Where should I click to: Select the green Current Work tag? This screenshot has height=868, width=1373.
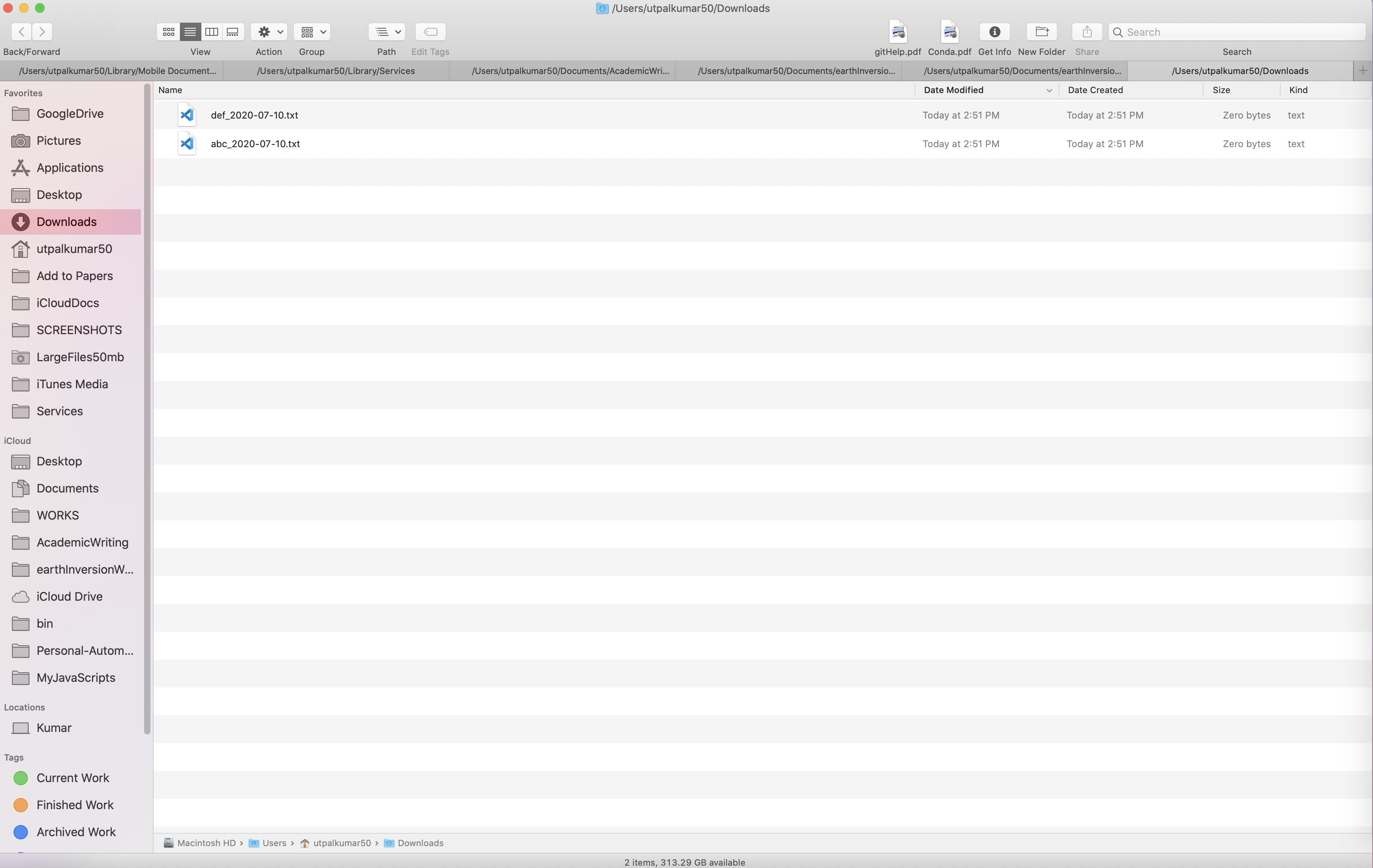click(x=72, y=778)
